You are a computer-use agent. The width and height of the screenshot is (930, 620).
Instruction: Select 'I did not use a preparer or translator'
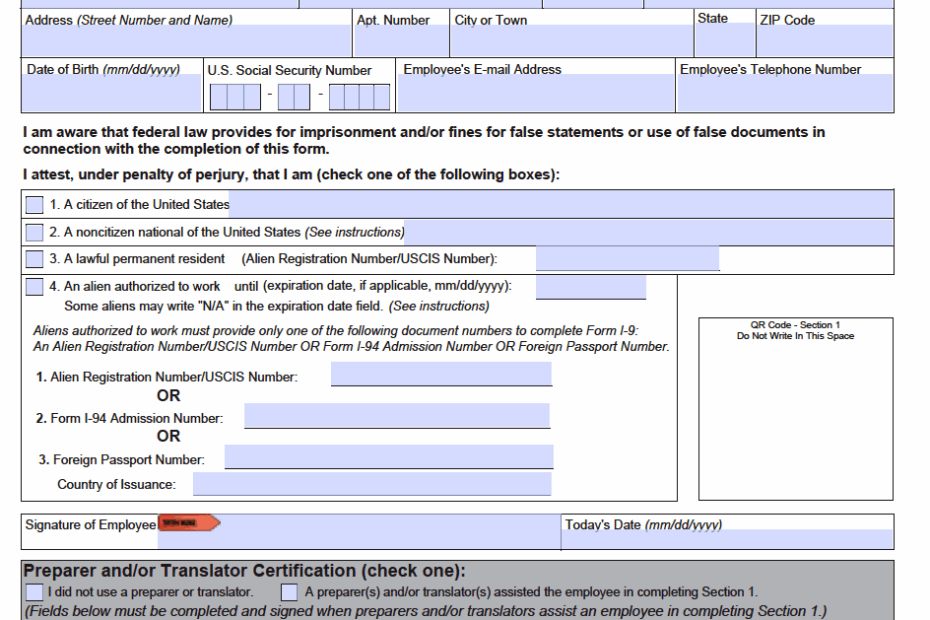point(33,591)
